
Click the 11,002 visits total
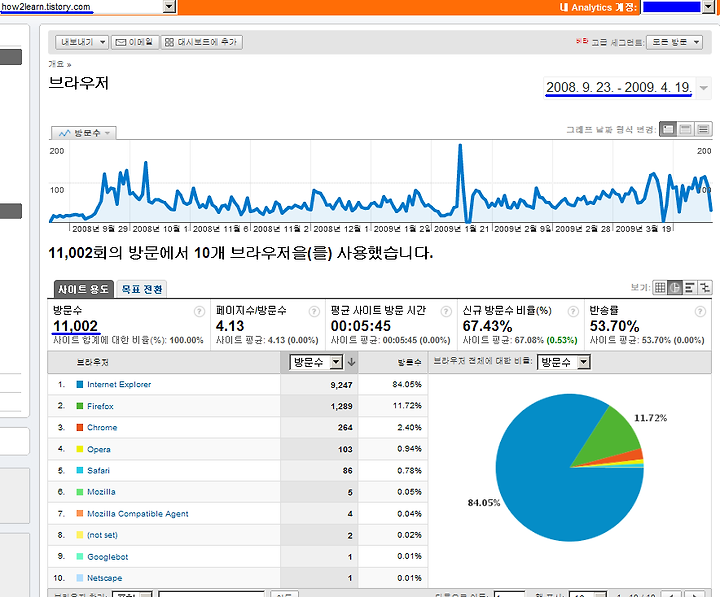(x=75, y=326)
